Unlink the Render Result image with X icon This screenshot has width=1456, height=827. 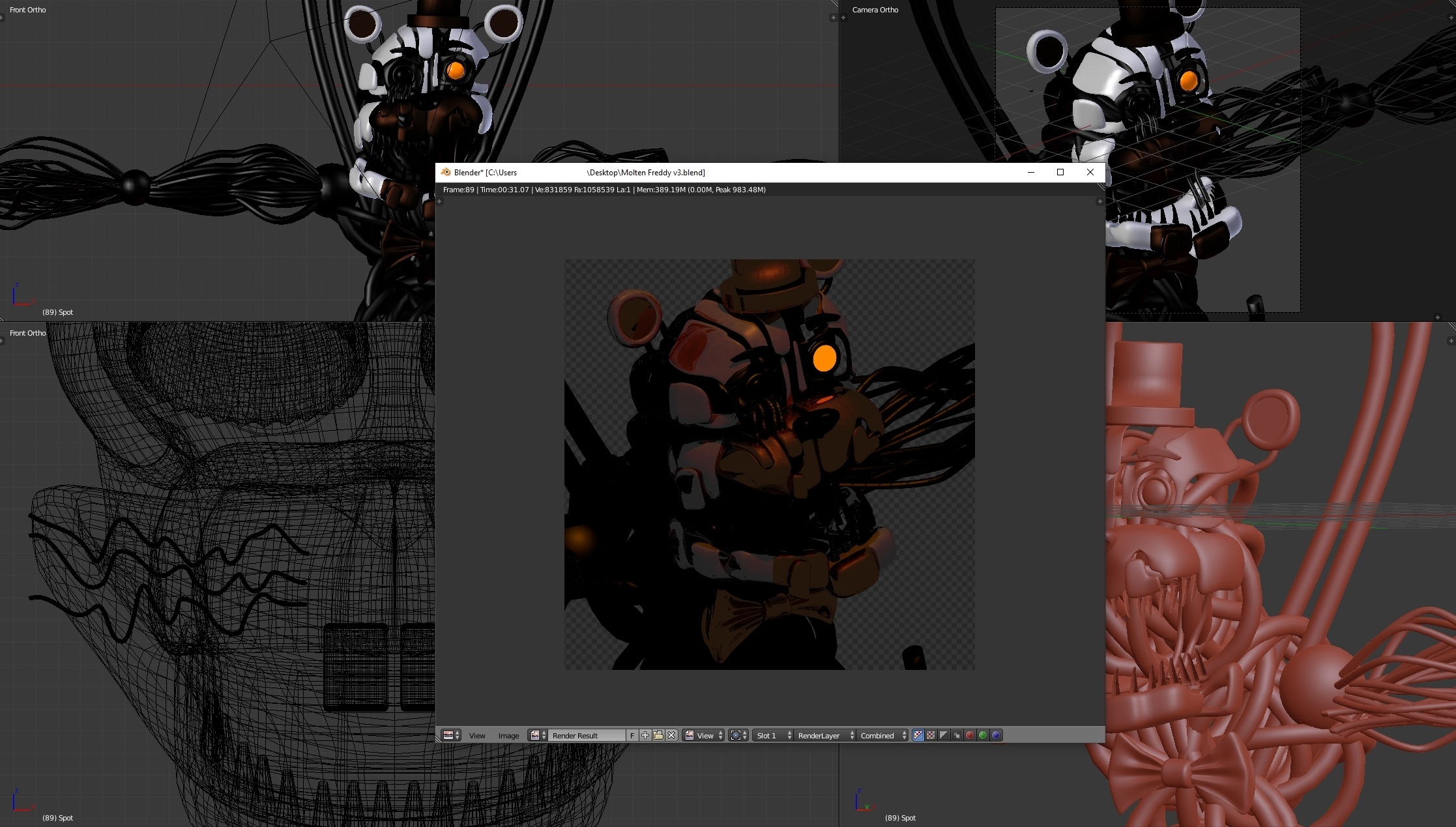tap(671, 735)
